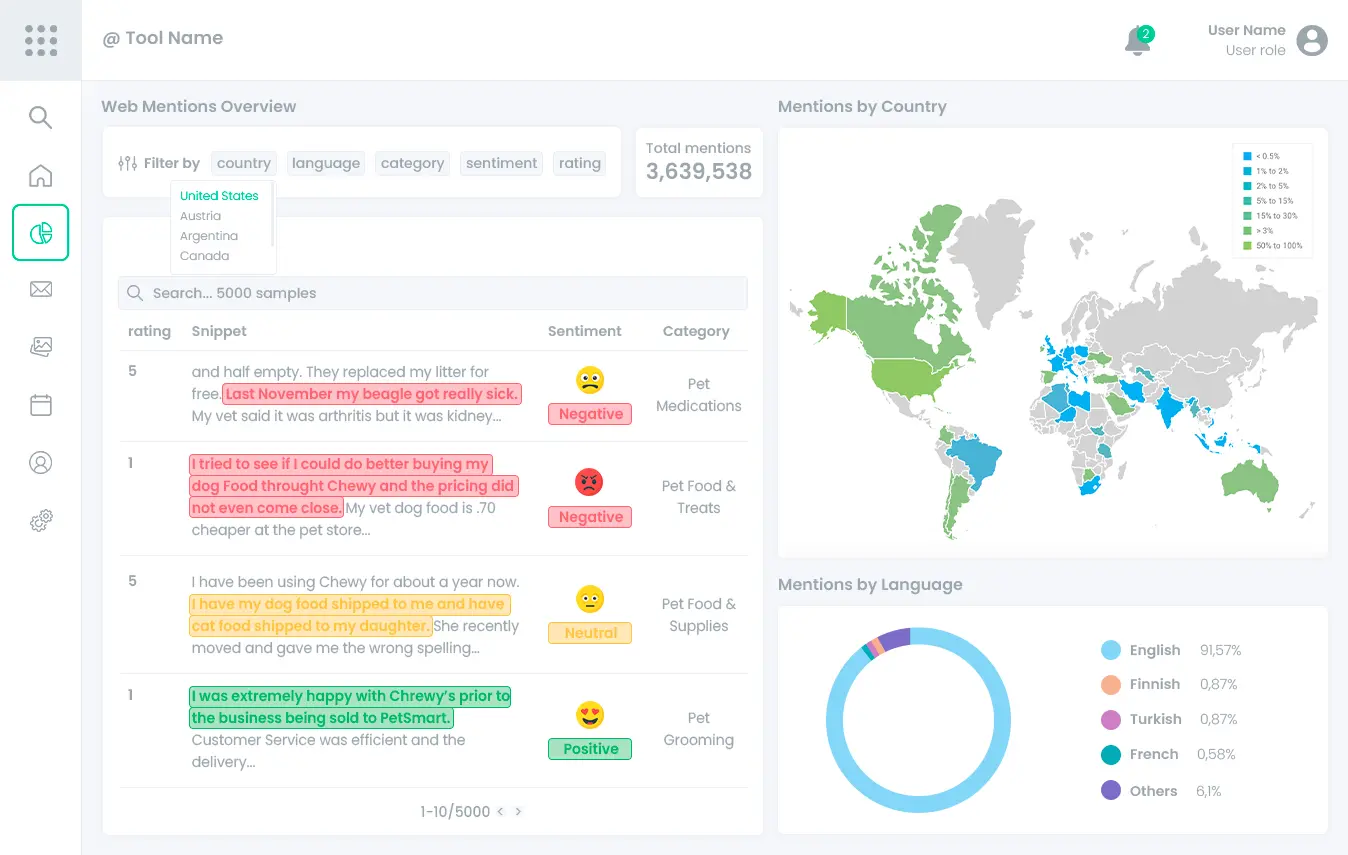Image resolution: width=1348 pixels, height=855 pixels.
Task: Choose Argentina in country list
Action: (x=209, y=236)
